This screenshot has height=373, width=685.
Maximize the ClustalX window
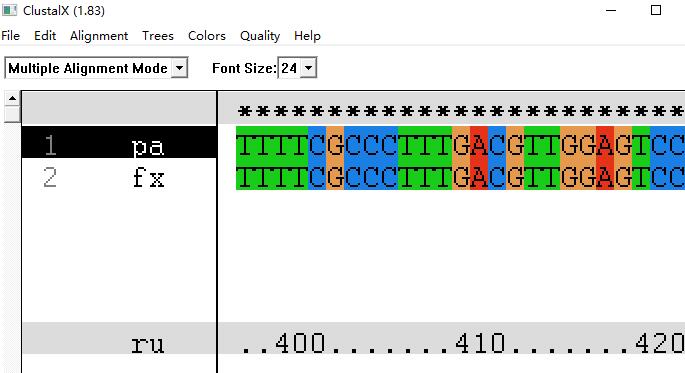656,10
